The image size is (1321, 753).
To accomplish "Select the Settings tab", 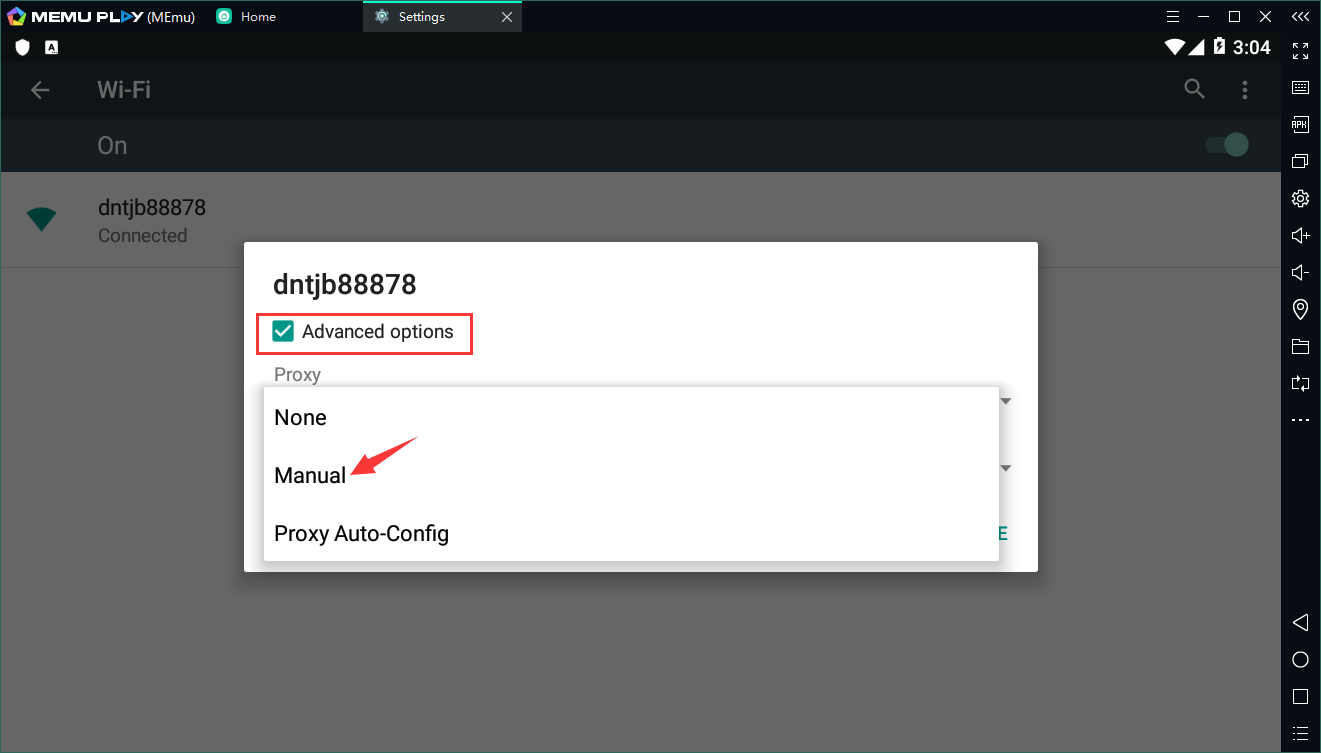I will point(421,17).
